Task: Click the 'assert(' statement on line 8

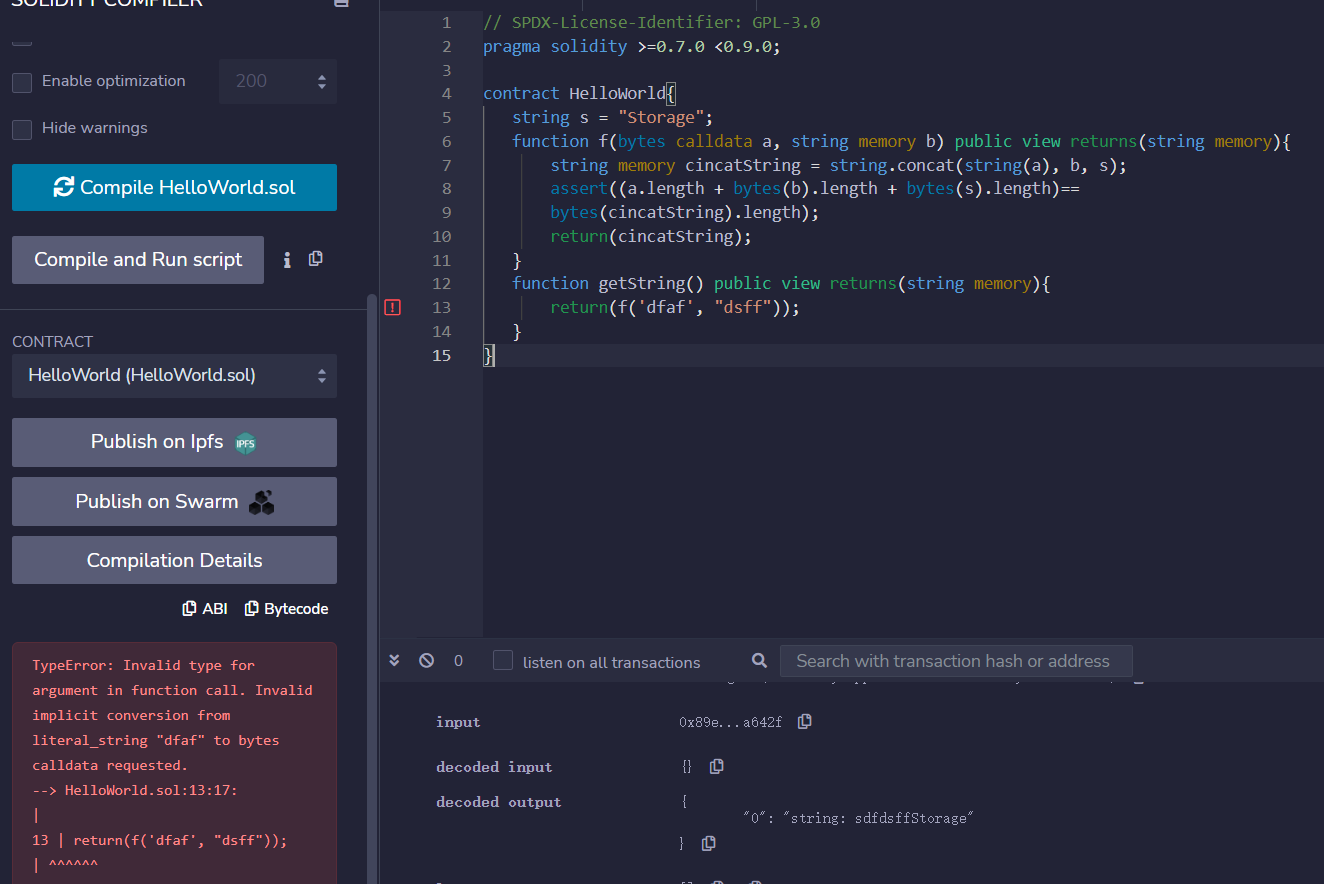Action: coord(583,189)
